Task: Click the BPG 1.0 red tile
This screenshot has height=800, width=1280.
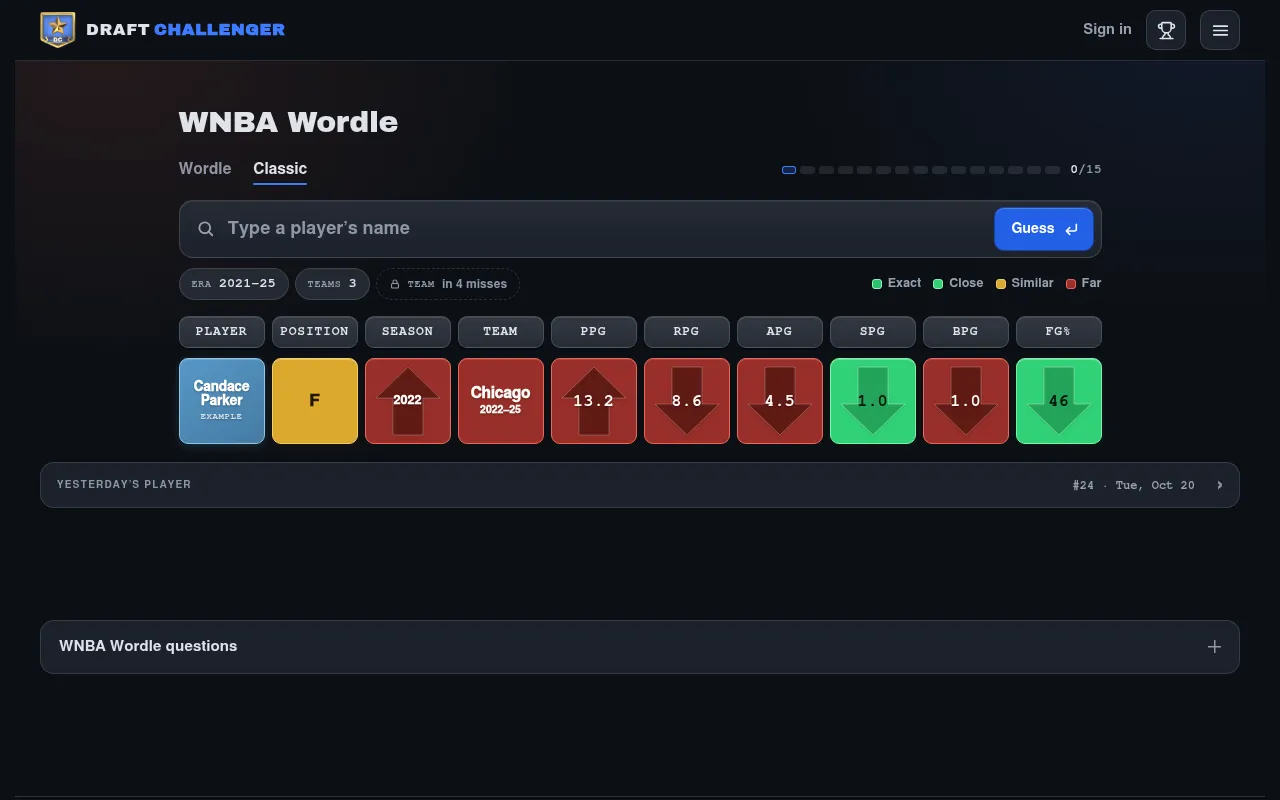Action: [966, 401]
